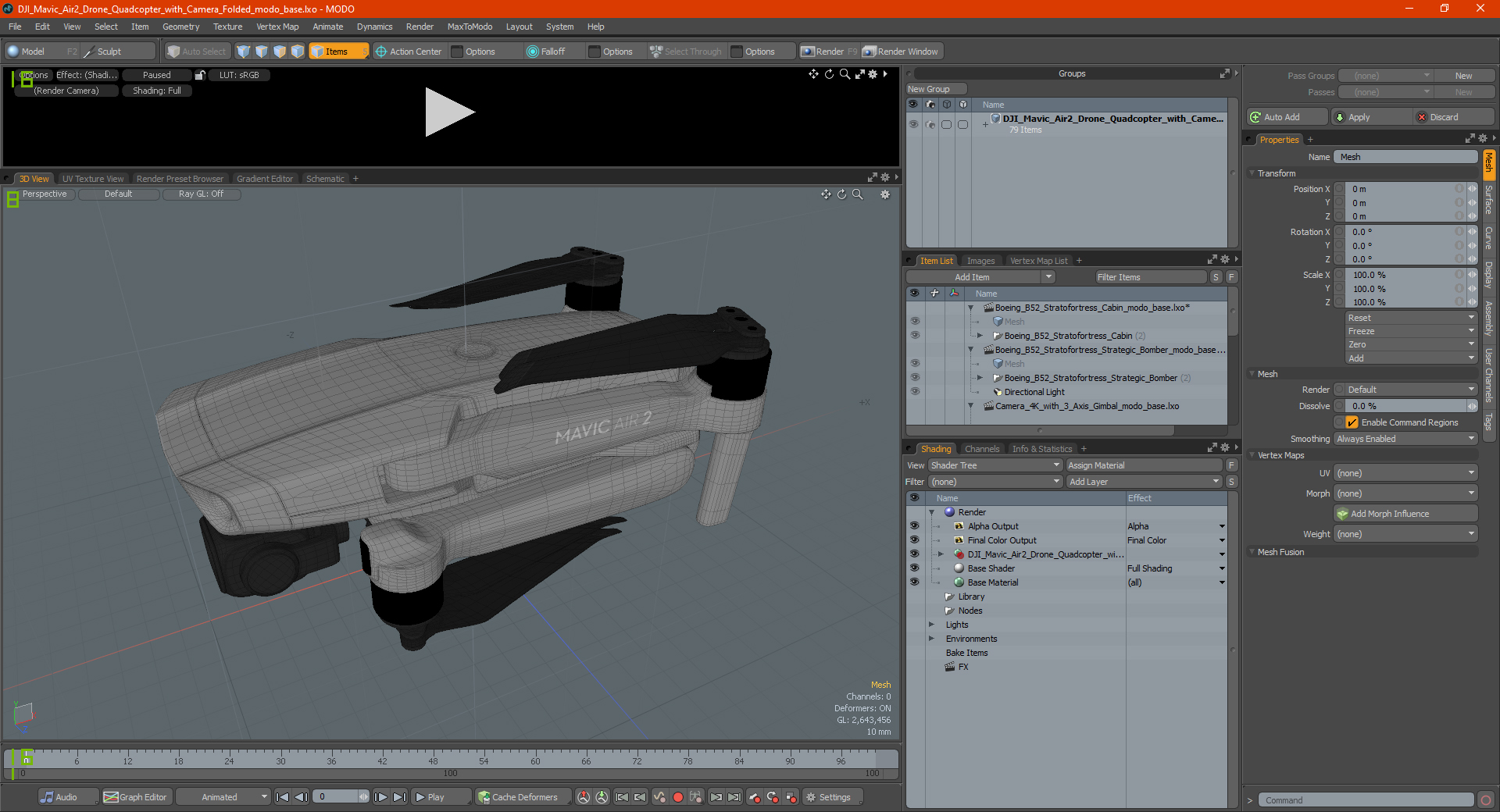Open the Add Item dropdown
The width and height of the screenshot is (1500, 812).
click(x=980, y=277)
